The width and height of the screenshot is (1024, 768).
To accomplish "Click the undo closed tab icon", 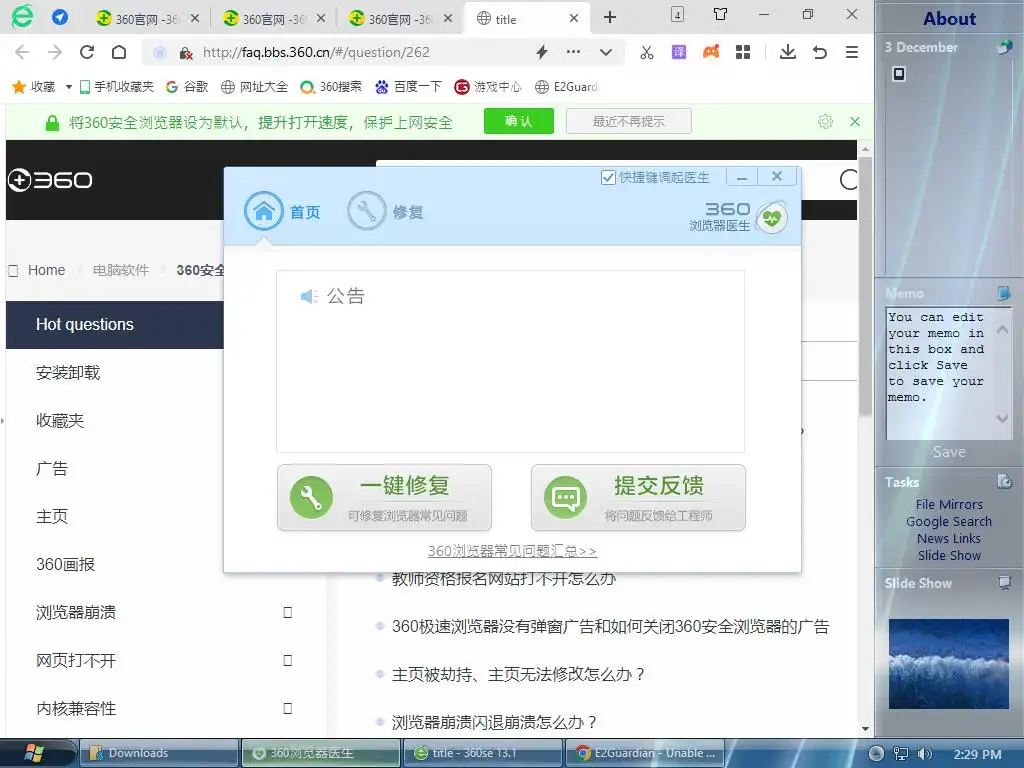I will click(820, 52).
